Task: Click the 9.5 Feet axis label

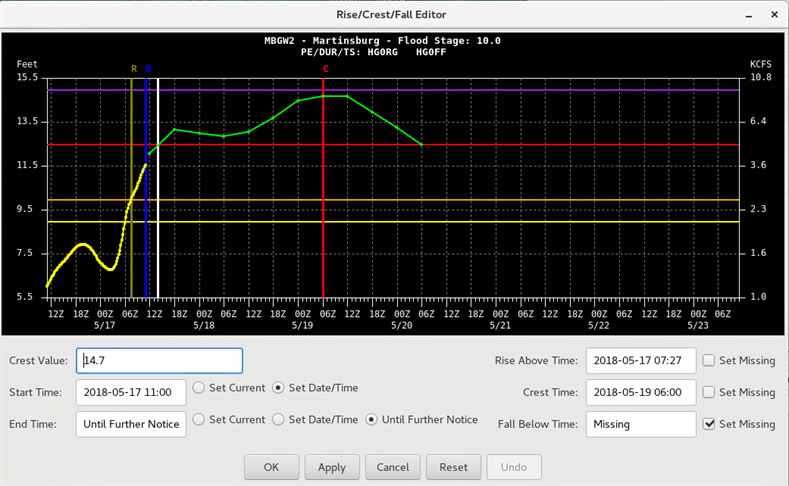Action: click(25, 209)
